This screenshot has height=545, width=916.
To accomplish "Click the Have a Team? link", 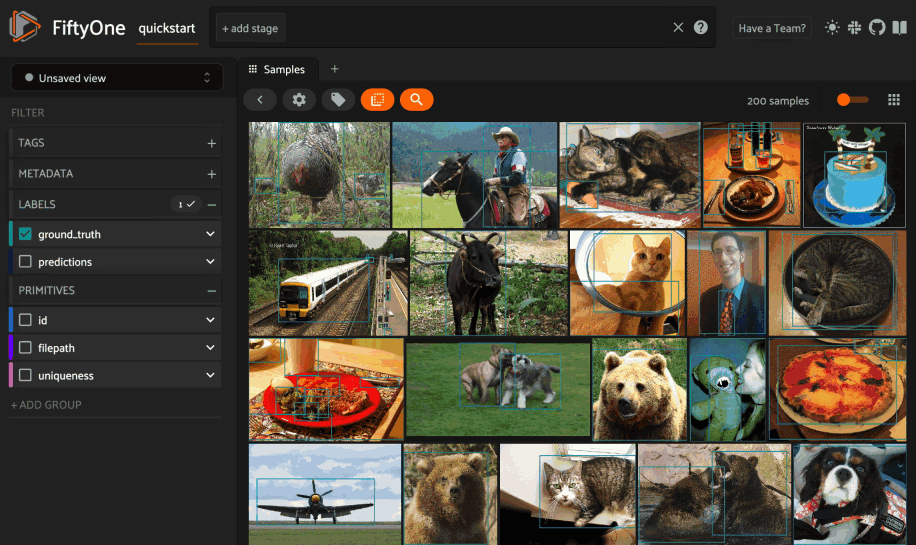I will 771,28.
